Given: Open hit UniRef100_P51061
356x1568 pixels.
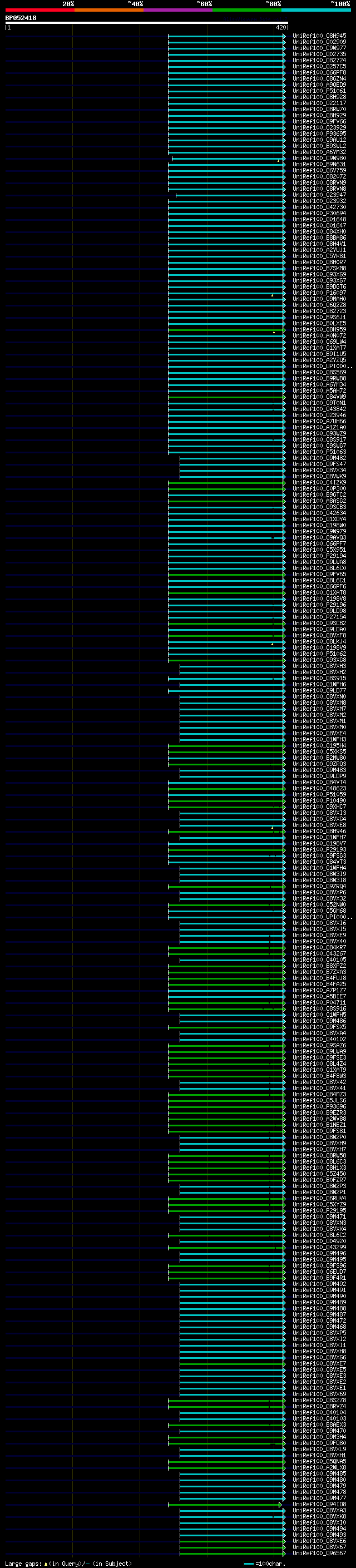Looking at the screenshot, I should [x=319, y=91].
